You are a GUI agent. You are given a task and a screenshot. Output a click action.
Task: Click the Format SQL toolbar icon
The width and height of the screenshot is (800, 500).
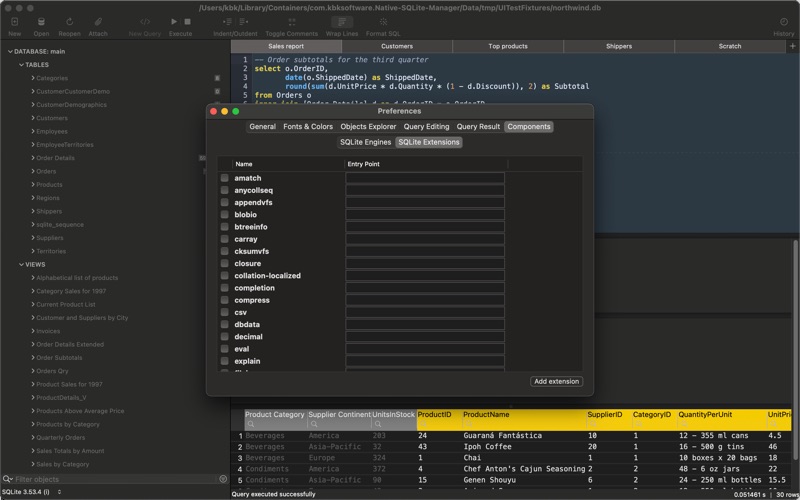coord(383,21)
